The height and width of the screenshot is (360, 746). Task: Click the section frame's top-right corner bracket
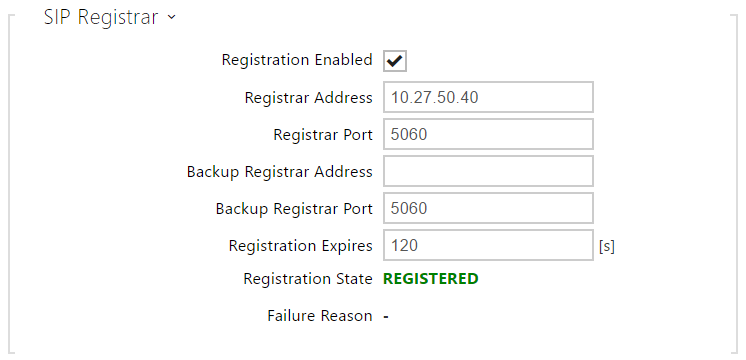click(x=733, y=18)
